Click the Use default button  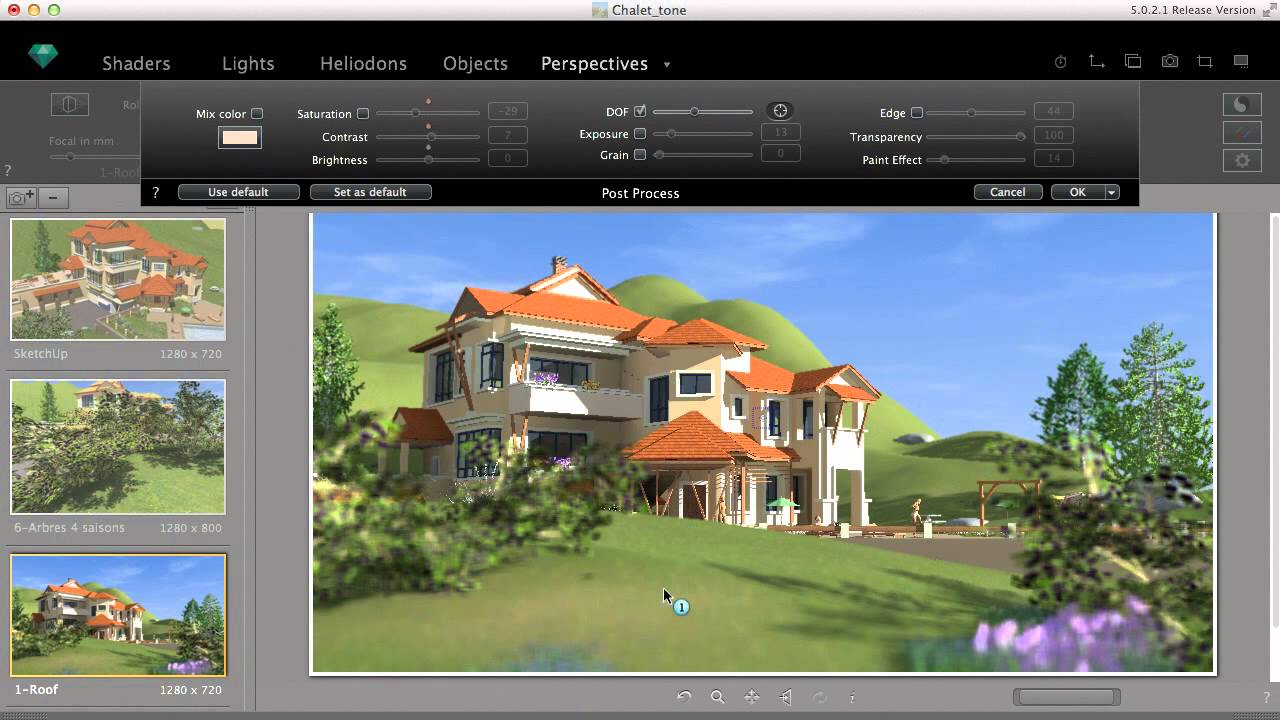pos(238,192)
